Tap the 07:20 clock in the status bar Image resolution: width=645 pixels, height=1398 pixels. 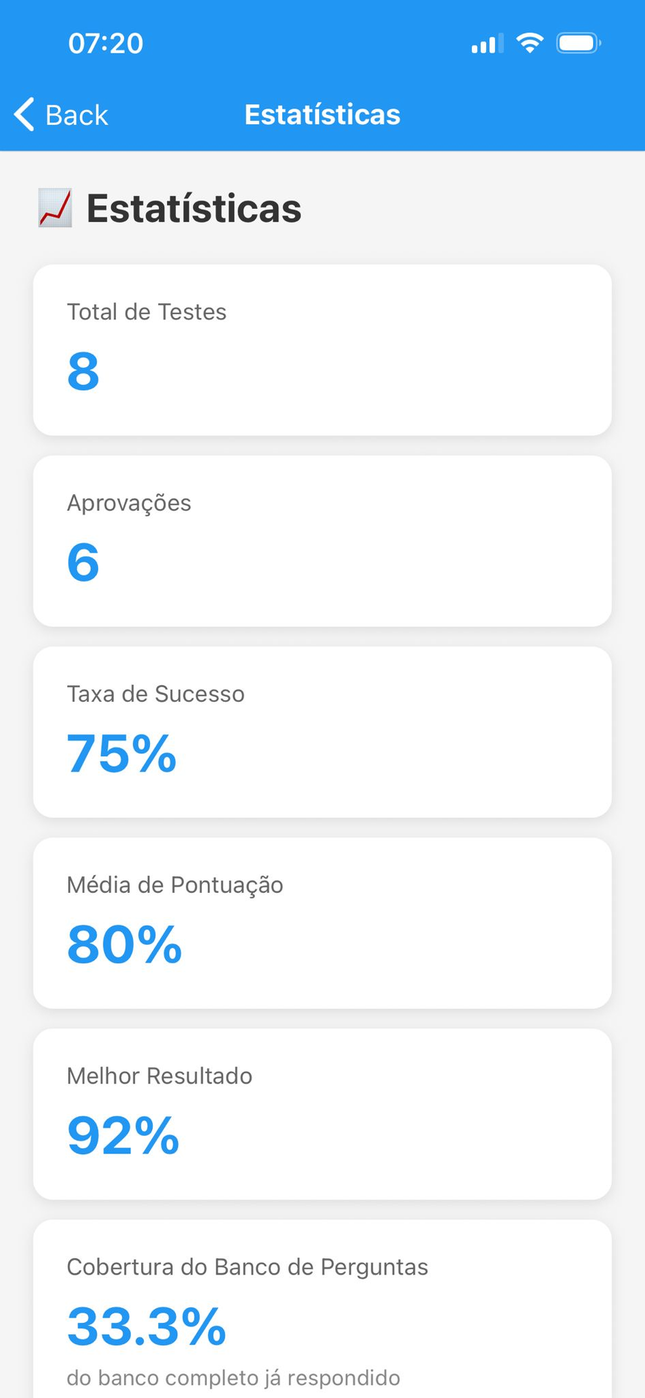[105, 43]
